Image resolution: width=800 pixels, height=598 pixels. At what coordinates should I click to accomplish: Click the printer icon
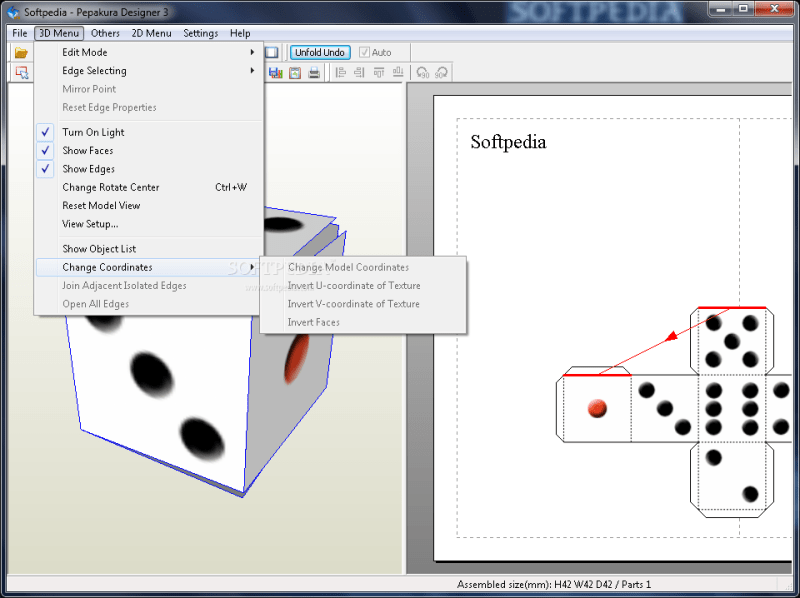314,72
